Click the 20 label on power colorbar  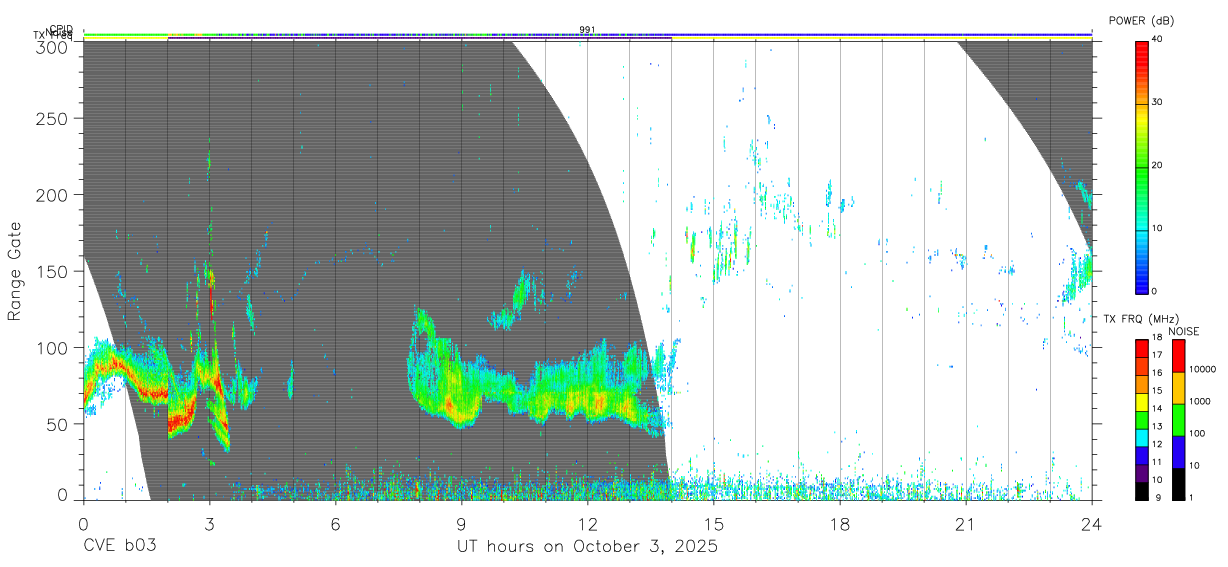(x=1156, y=165)
